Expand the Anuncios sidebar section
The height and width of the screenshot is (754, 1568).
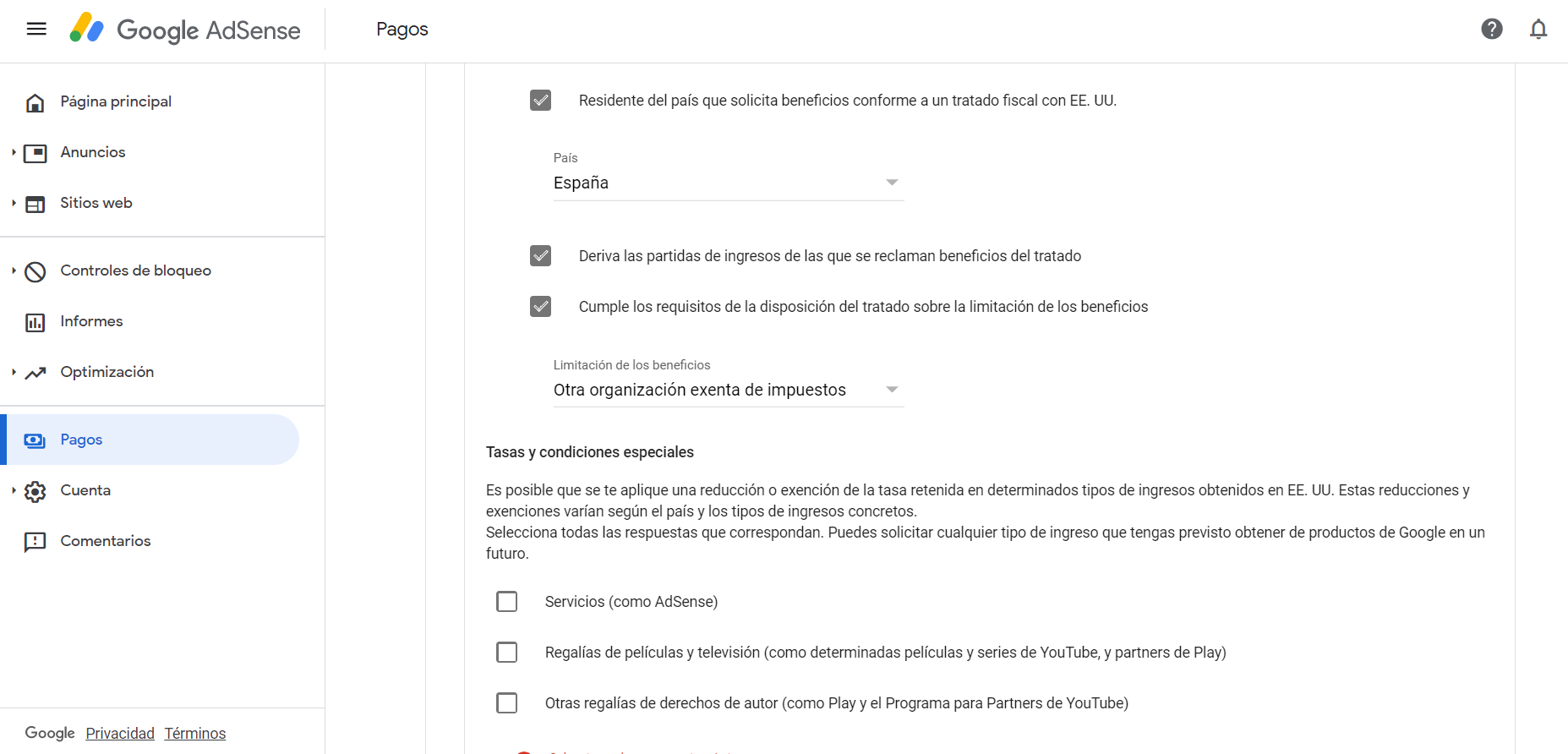pyautogui.click(x=14, y=152)
